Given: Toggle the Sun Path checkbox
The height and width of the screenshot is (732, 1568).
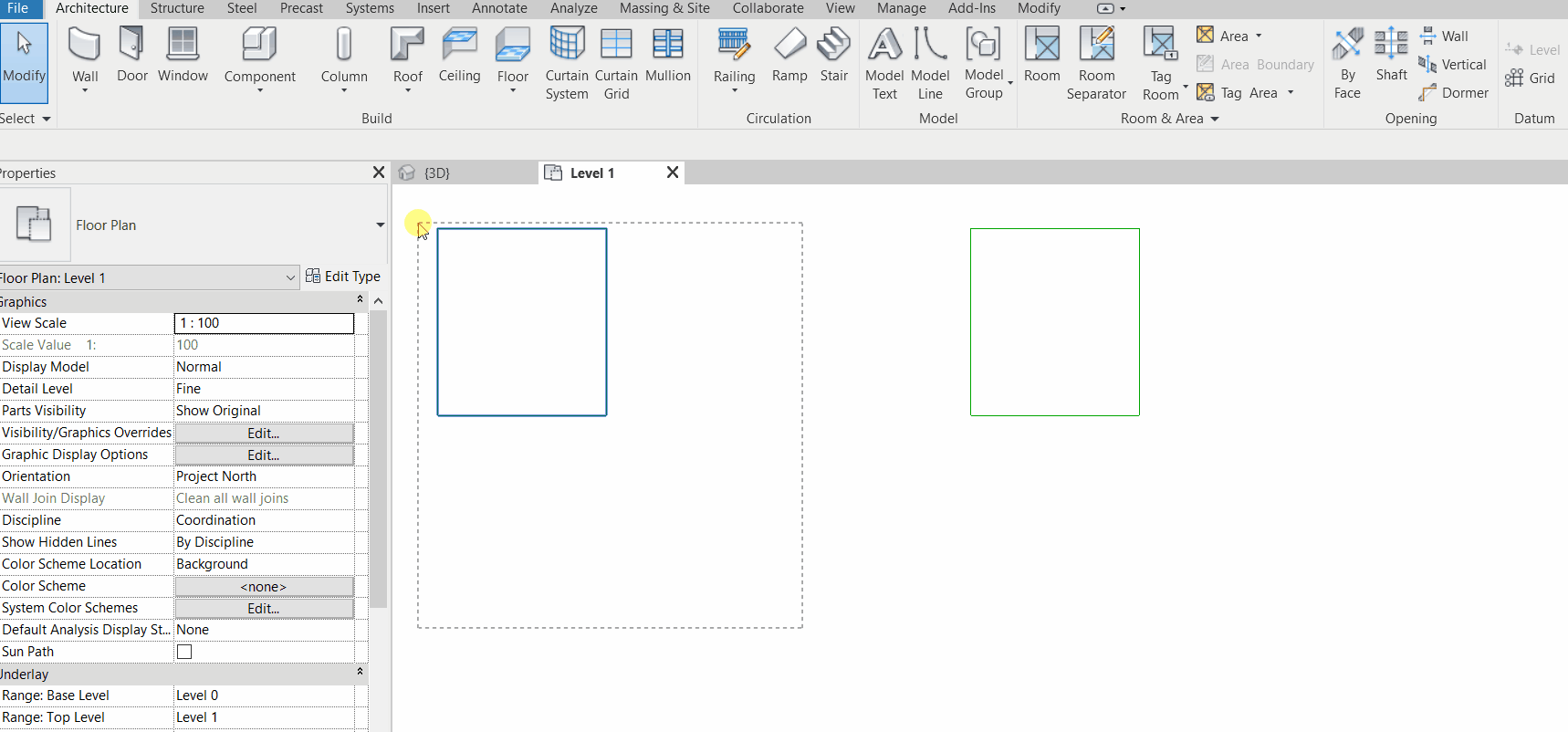Looking at the screenshot, I should coord(184,652).
